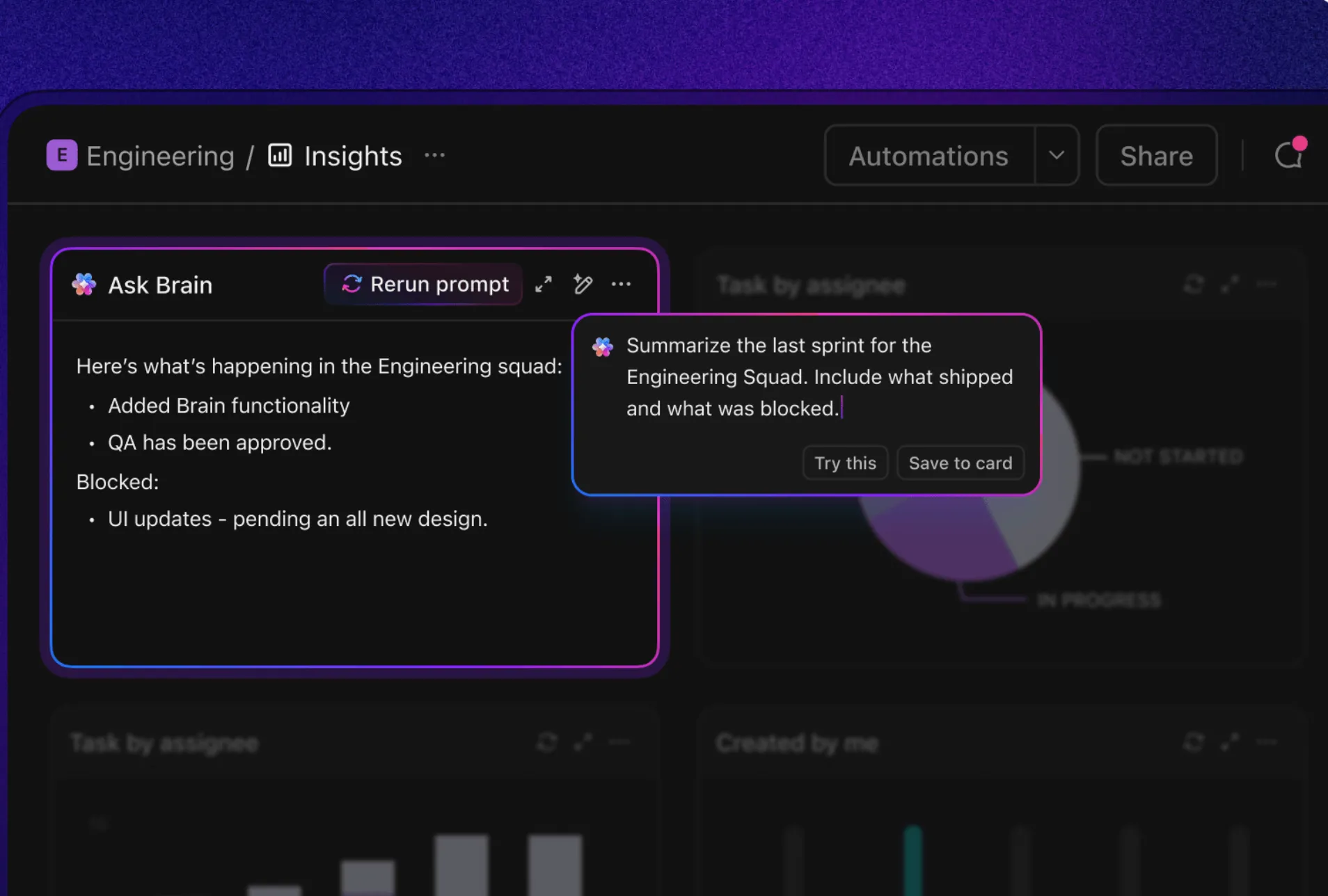Select 'Here's what's happening in the Engineering squad:'
This screenshot has height=896, width=1328.
[x=319, y=366]
